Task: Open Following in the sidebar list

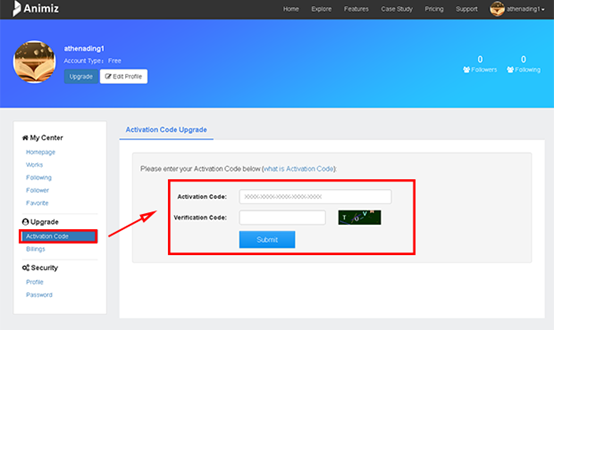Action: [x=39, y=178]
